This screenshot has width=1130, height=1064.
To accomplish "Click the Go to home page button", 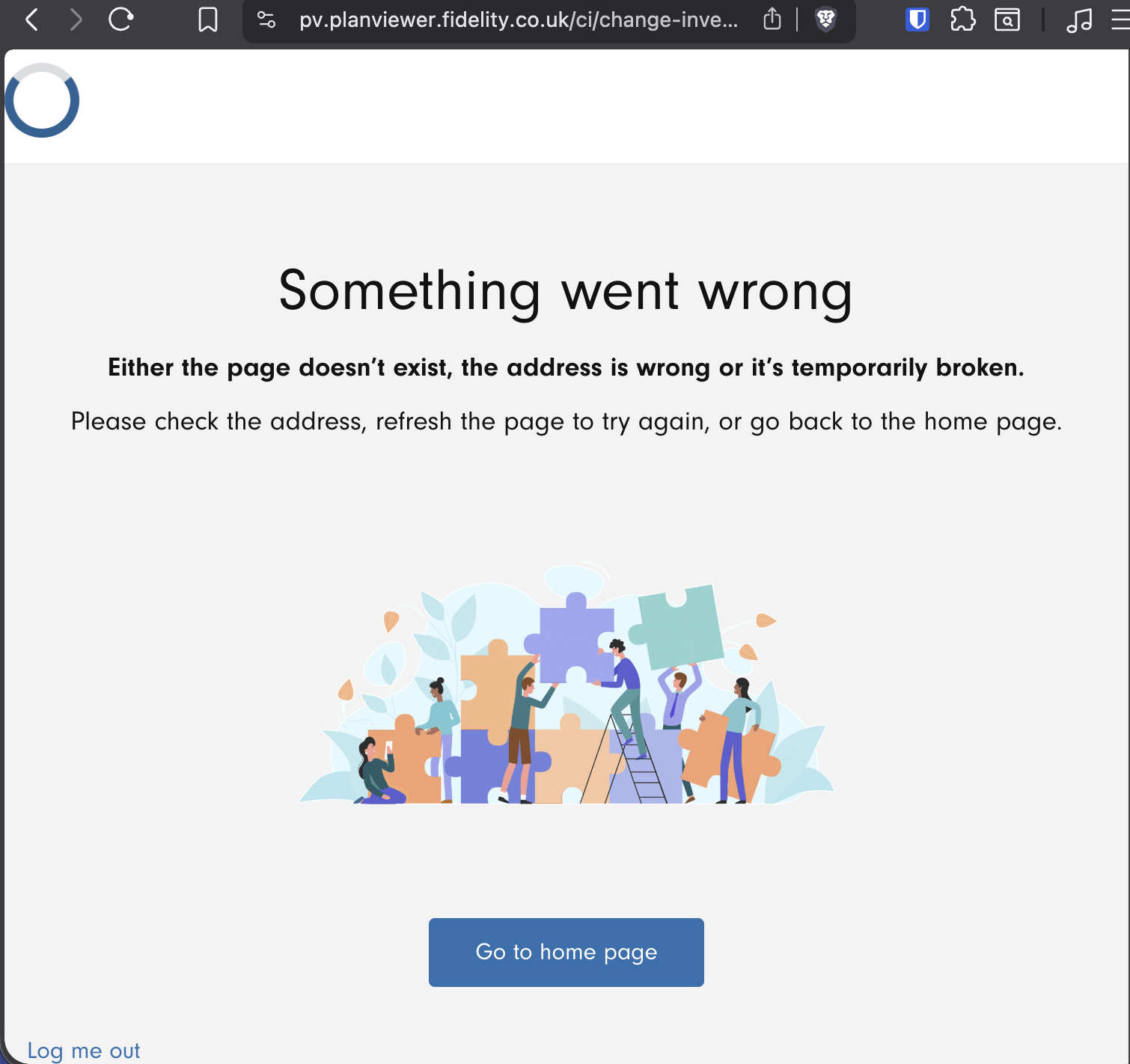I will click(x=566, y=952).
